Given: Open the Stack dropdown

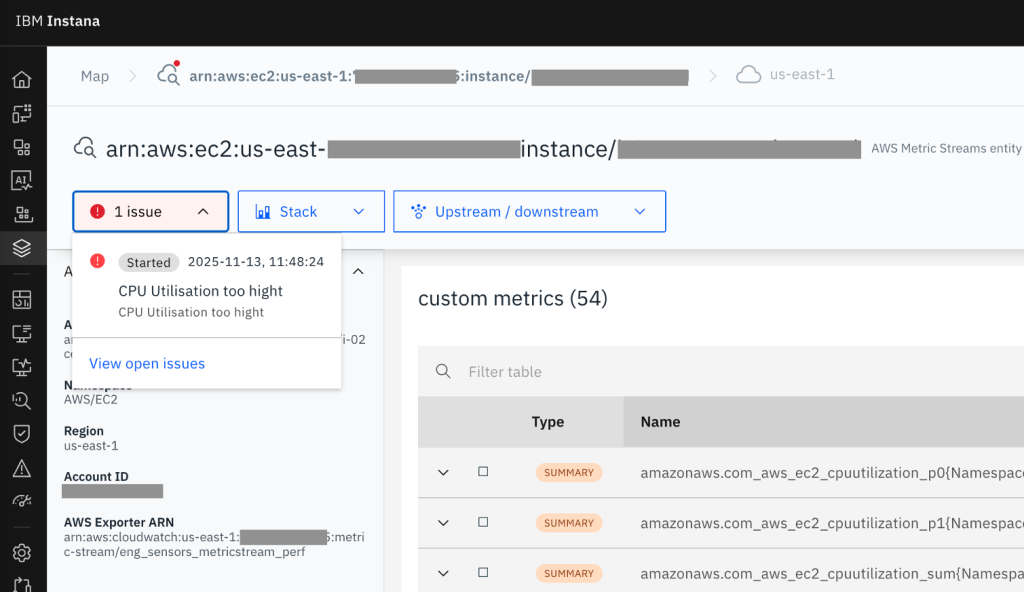Looking at the screenshot, I should (x=311, y=211).
